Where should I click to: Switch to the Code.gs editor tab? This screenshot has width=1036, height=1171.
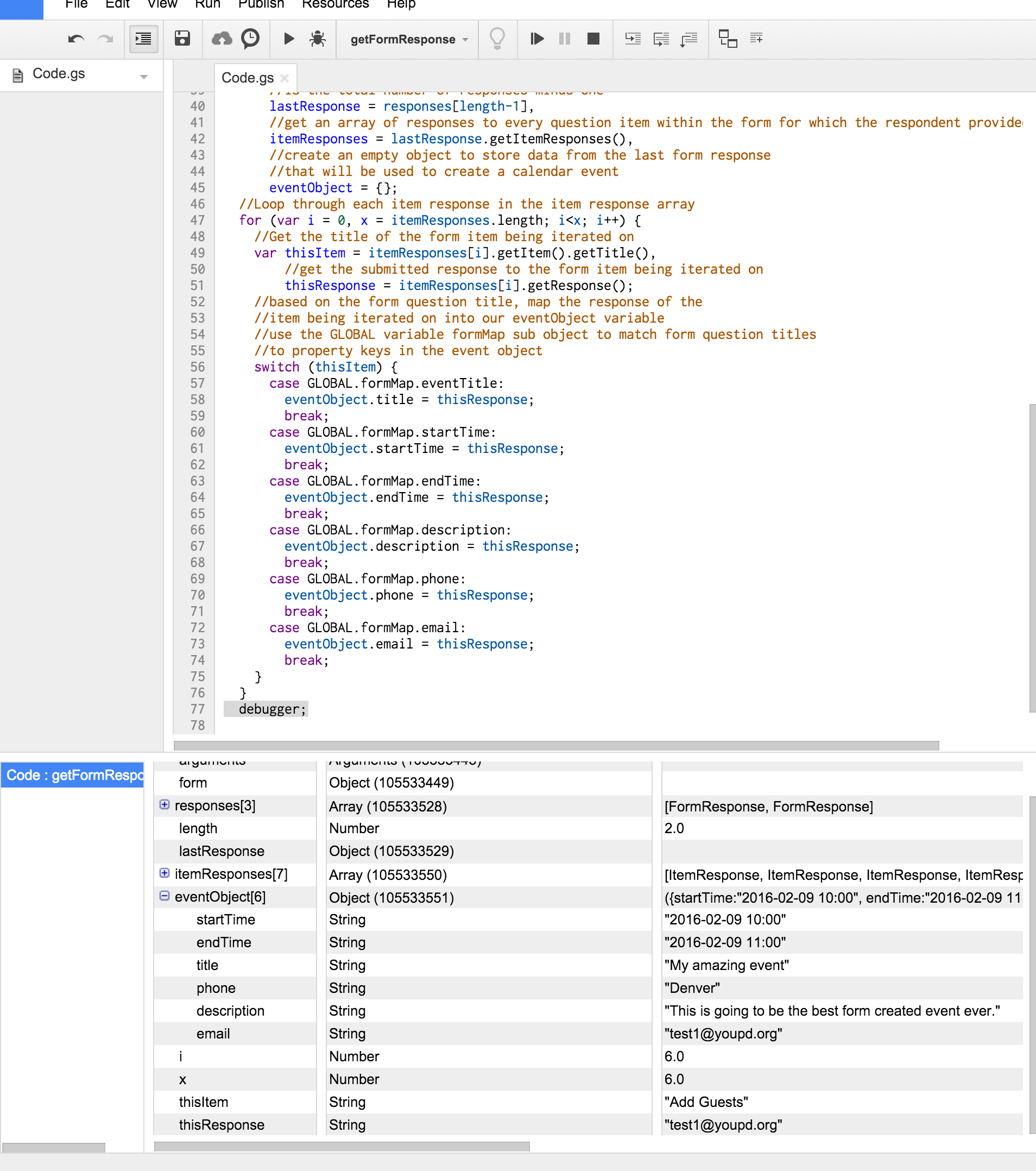[x=248, y=78]
